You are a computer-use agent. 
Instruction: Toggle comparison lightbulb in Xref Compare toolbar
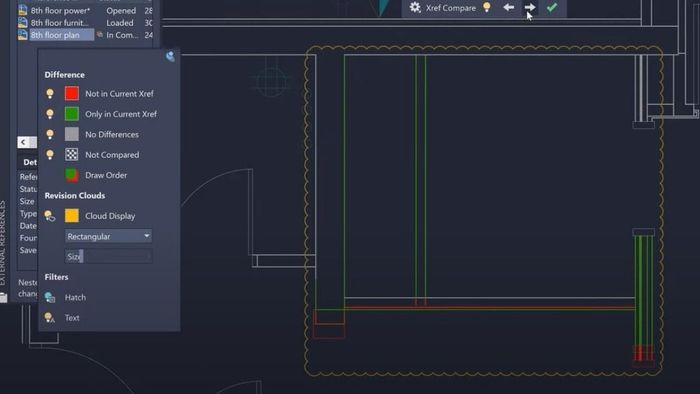click(x=487, y=7)
